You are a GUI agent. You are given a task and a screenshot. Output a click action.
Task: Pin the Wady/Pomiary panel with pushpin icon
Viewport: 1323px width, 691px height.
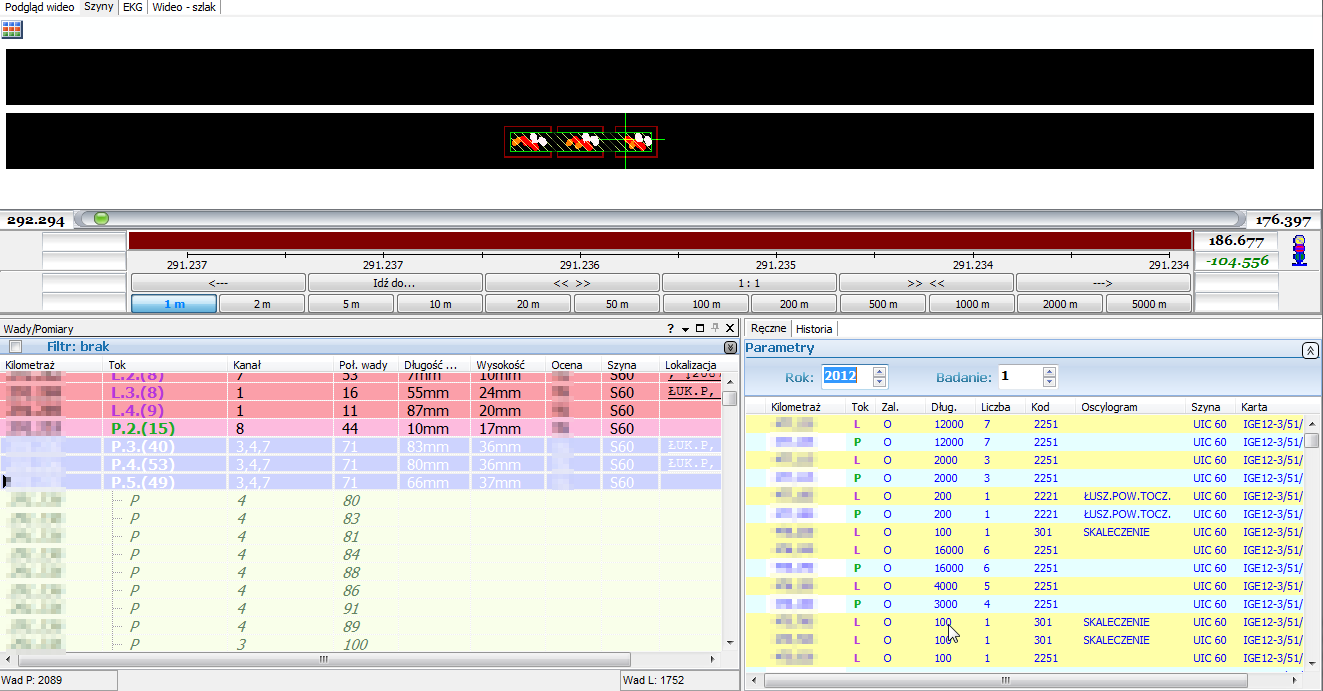715,328
